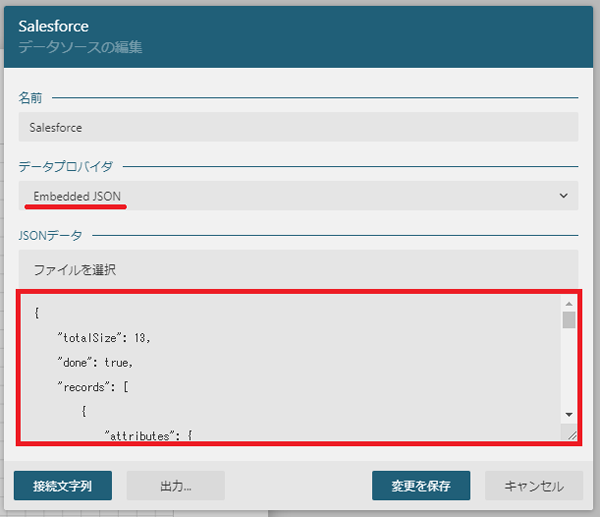Screen dimensions: 600x517
Task: Click the 出力... export button
Action: click(x=176, y=486)
